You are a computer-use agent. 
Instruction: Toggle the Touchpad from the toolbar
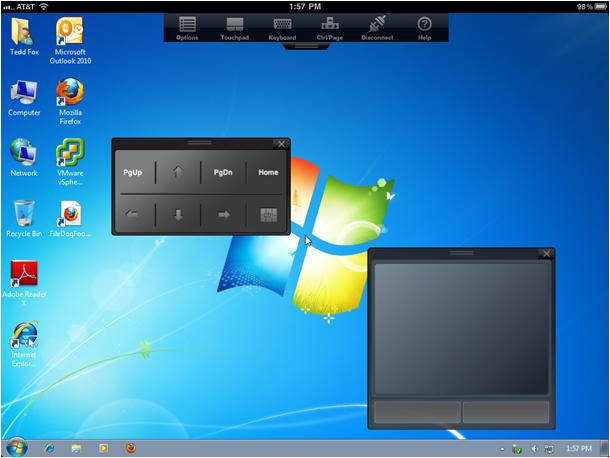(235, 28)
